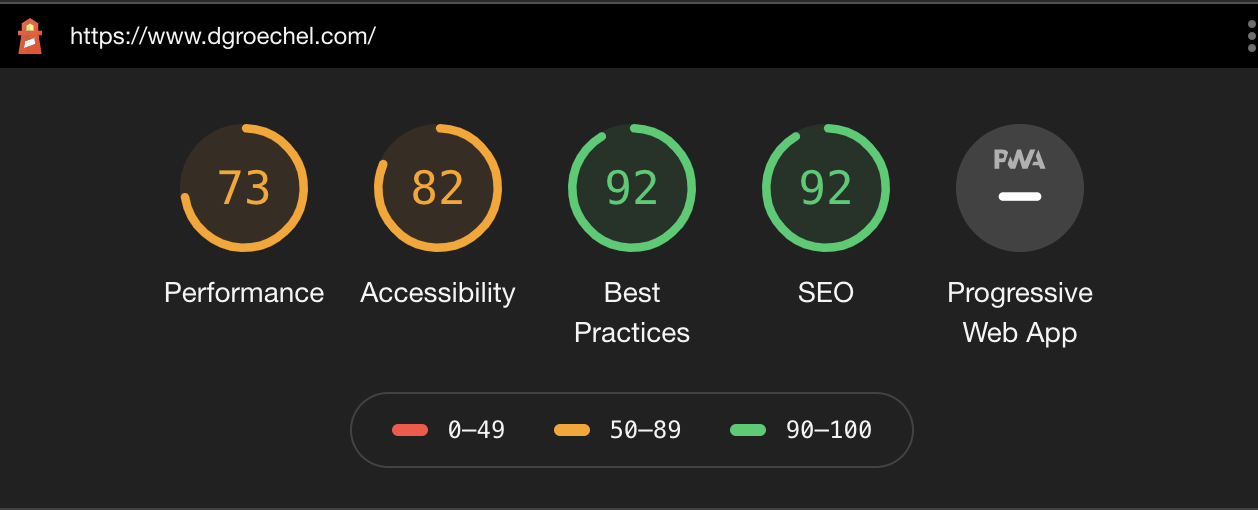Click the orange average-range legend swatch
The image size is (1258, 510).
572,430
